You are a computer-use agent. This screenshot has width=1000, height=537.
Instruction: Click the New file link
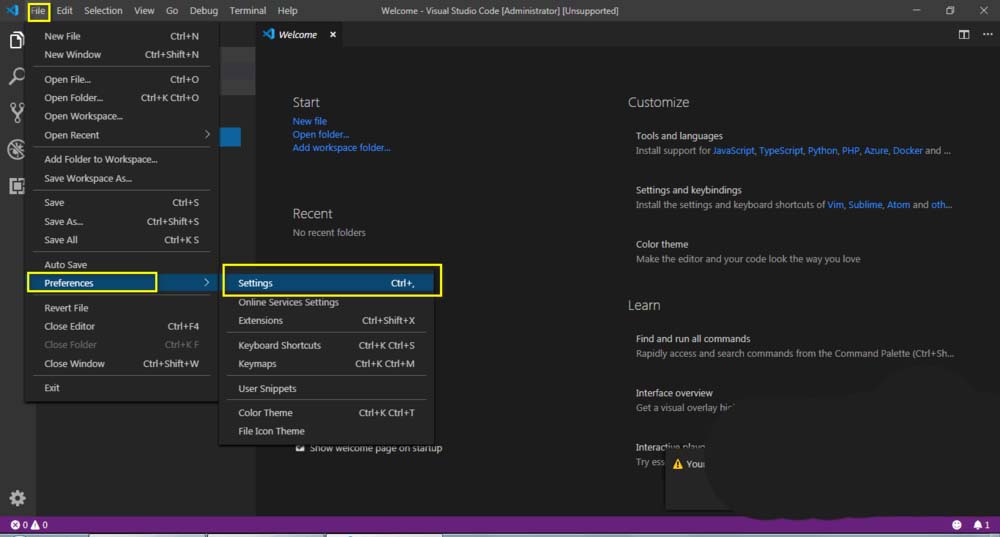click(x=309, y=121)
